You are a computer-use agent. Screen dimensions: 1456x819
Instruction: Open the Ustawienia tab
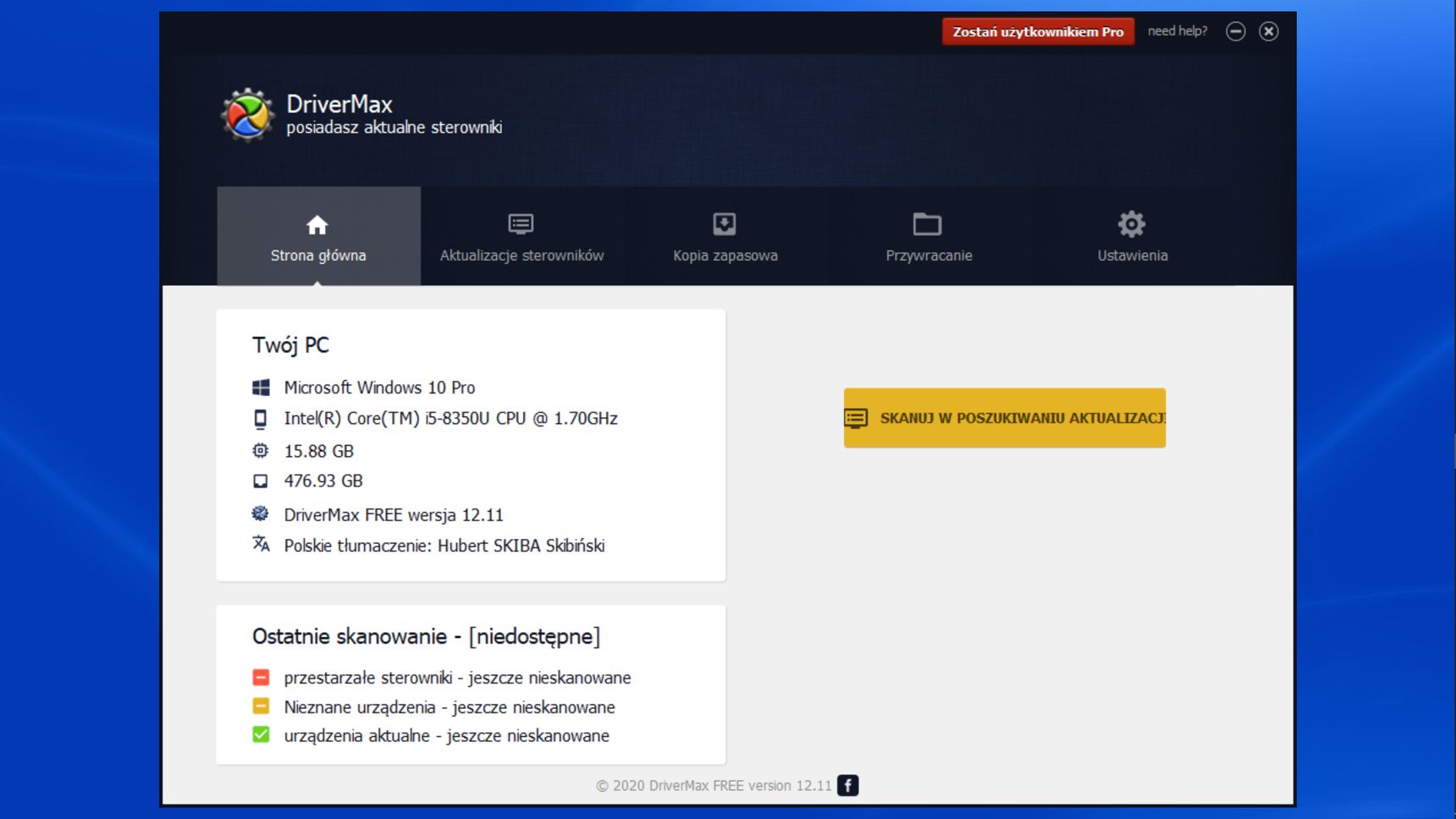(1133, 236)
